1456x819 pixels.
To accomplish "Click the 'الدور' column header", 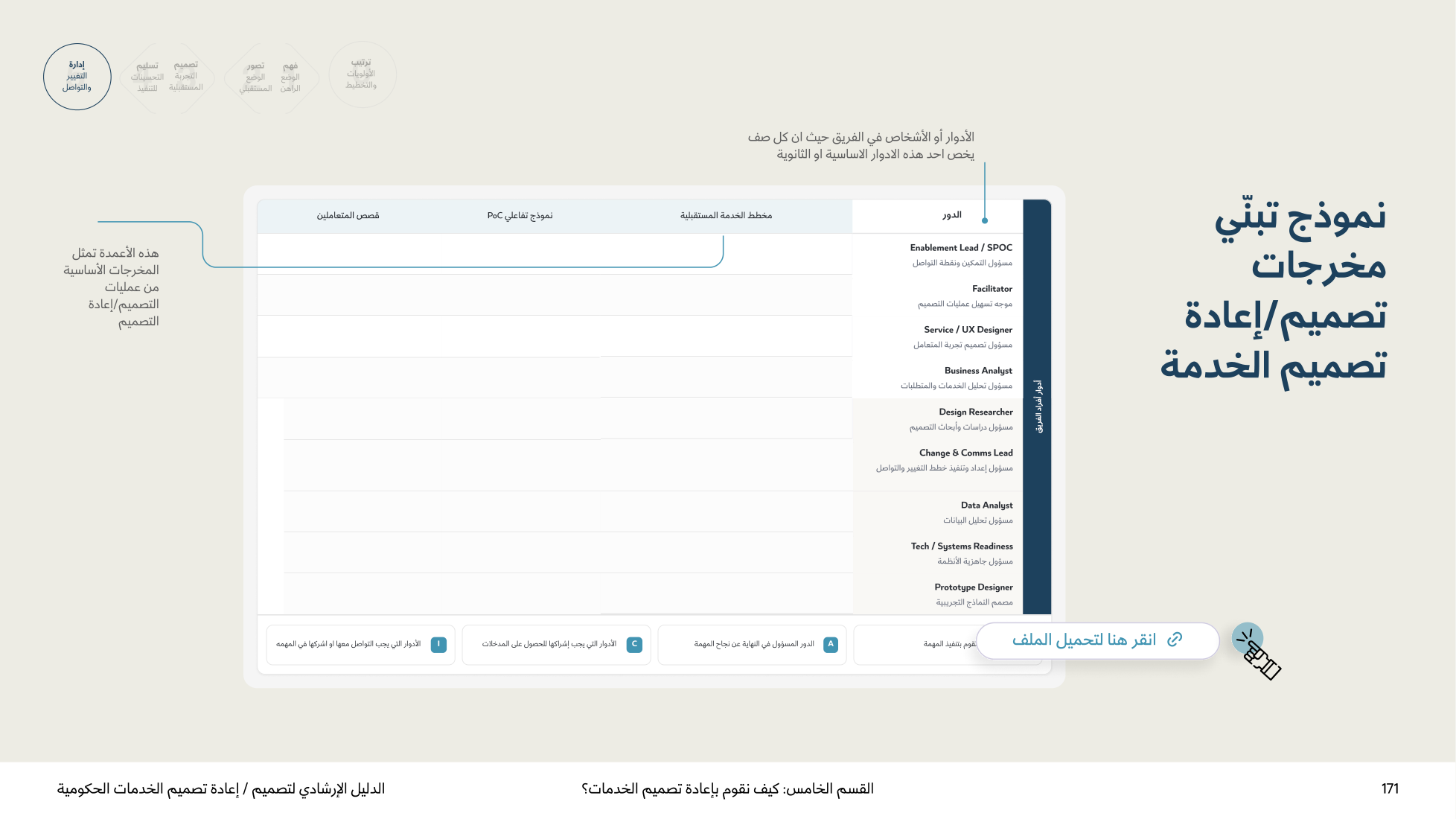I will click(952, 215).
